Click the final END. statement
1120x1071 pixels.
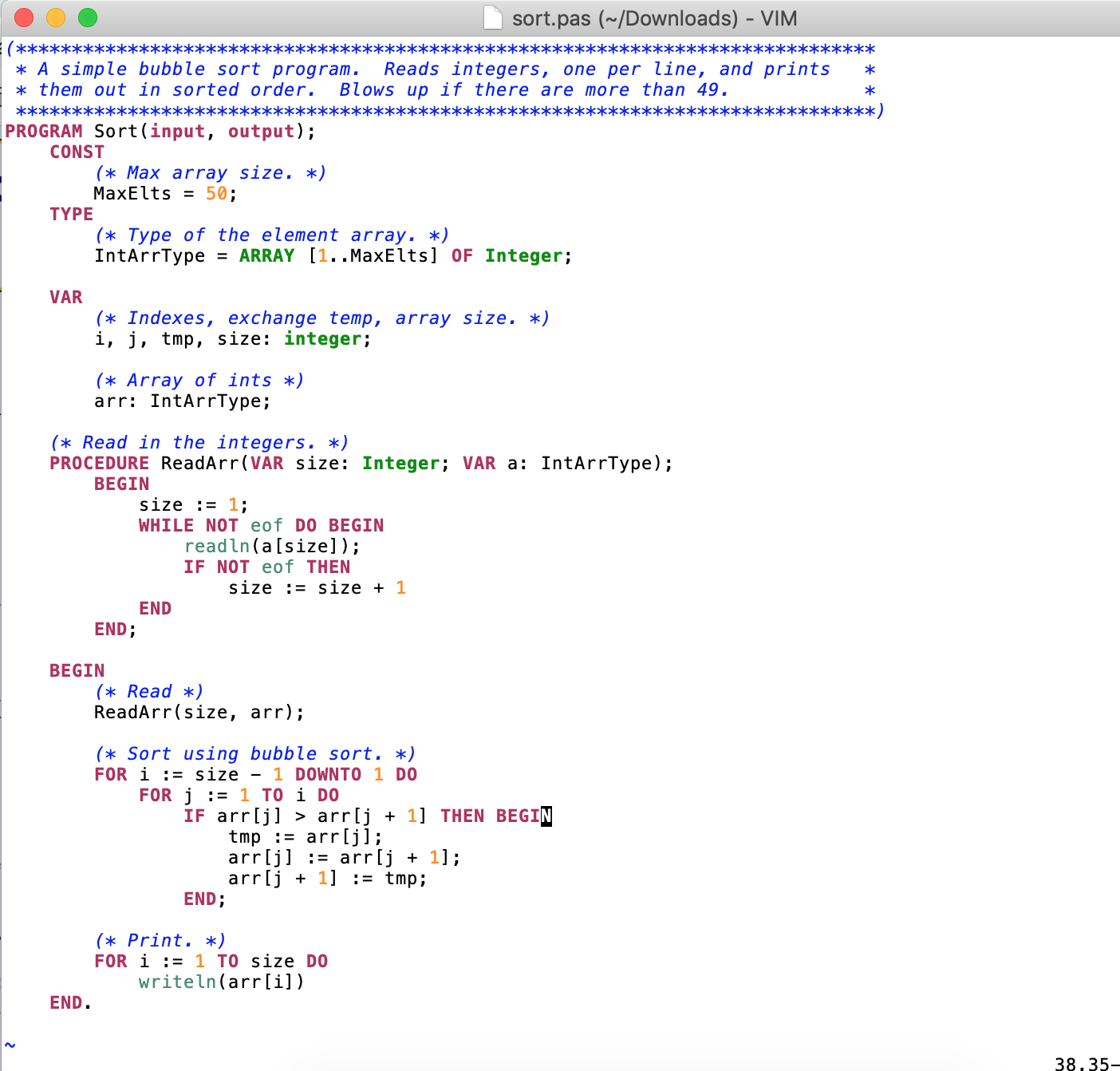pos(70,1003)
